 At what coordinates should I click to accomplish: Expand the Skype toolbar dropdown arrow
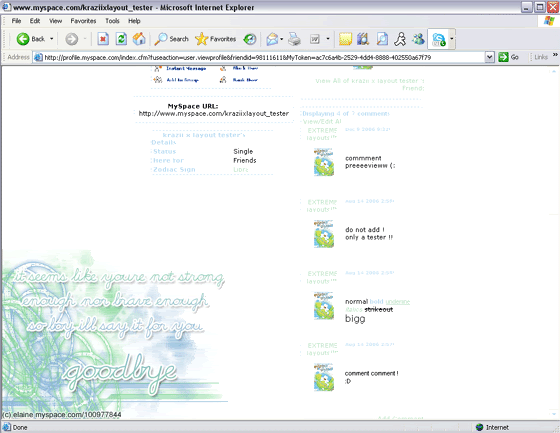pos(452,39)
